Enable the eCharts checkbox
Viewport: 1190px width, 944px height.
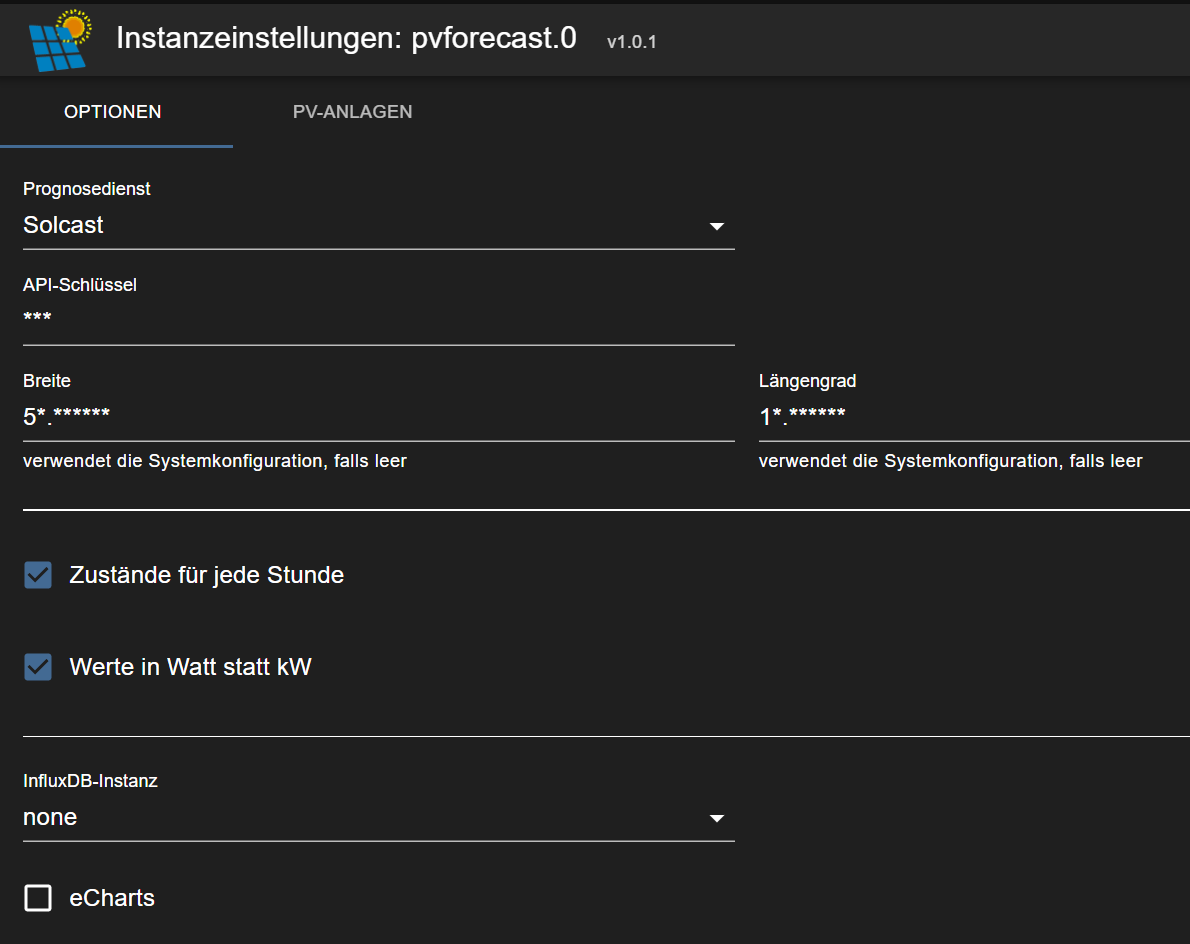coord(38,898)
